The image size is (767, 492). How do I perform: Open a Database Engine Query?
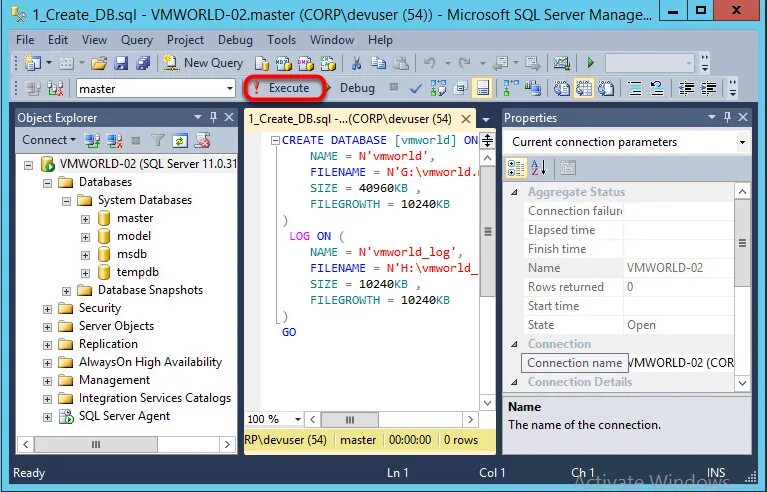pyautogui.click(x=262, y=63)
